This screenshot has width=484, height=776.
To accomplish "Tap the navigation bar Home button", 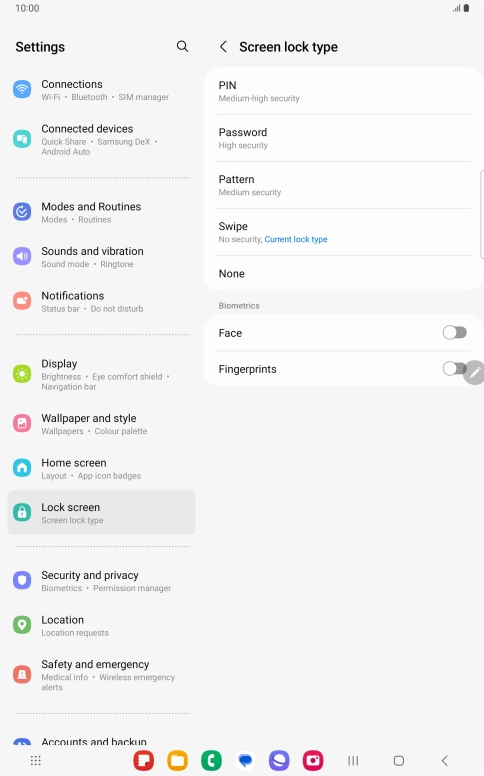I will point(399,761).
